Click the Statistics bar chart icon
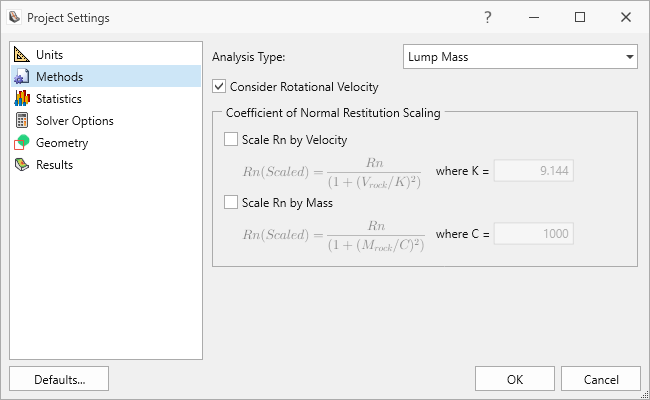Viewport: 650px width, 400px height. click(x=22, y=99)
